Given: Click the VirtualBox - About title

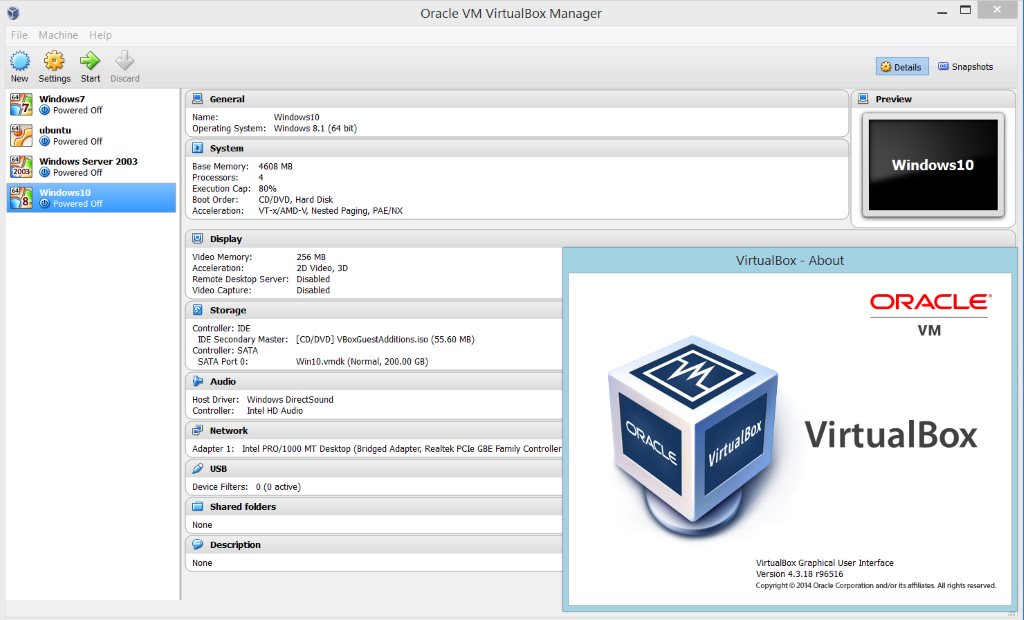Looking at the screenshot, I should tap(790, 260).
